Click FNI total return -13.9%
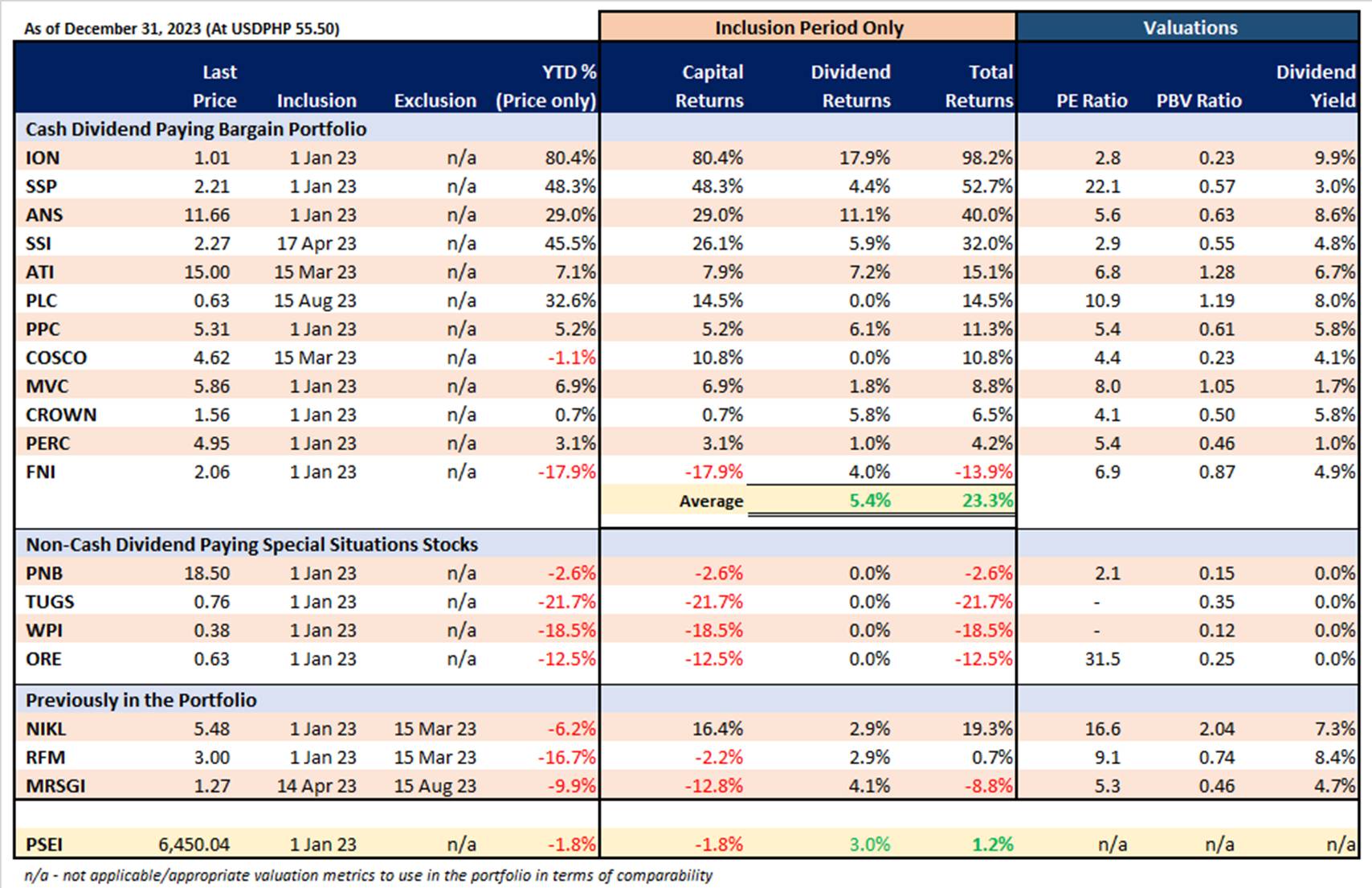The image size is (1372, 888). (x=983, y=472)
